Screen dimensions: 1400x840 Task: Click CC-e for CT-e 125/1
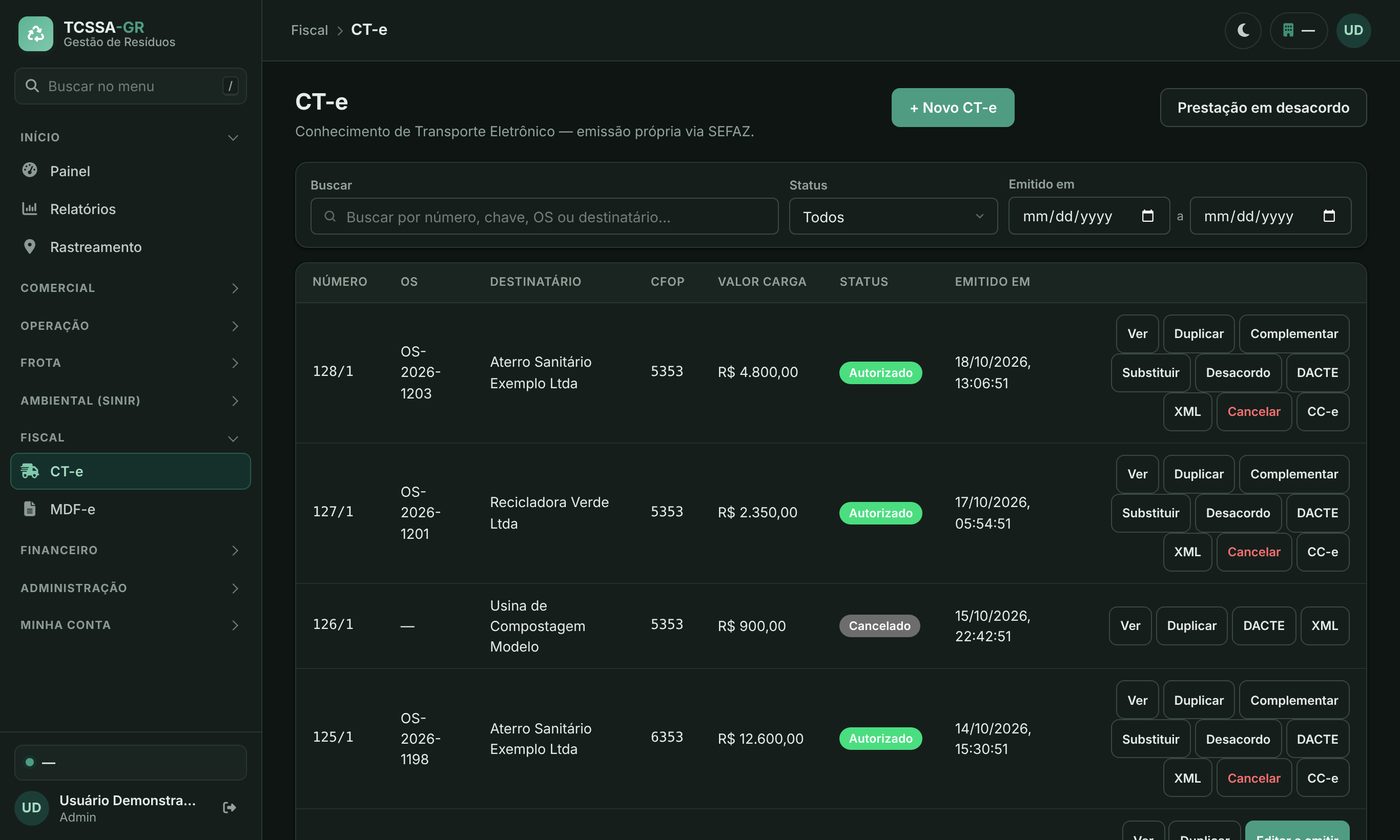tap(1323, 778)
